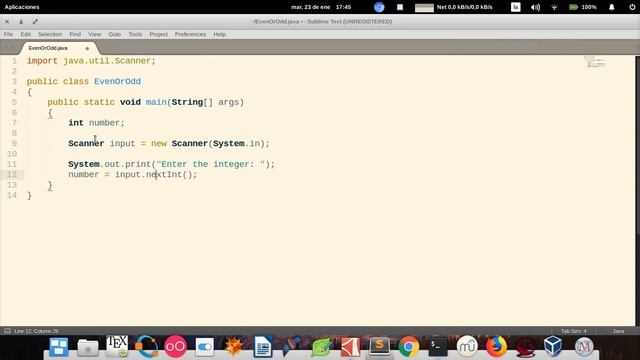The height and width of the screenshot is (360, 640).
Task: Launch VirtualBox from the dock
Action: (x=553, y=347)
